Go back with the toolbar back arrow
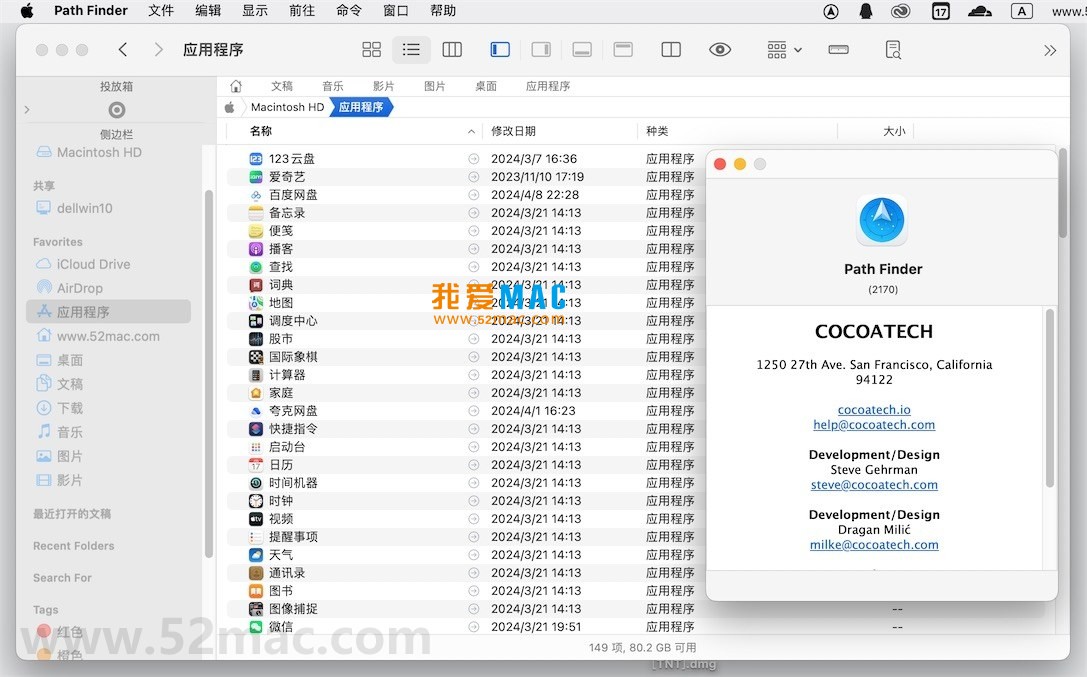The height and width of the screenshot is (677, 1087). (123, 49)
